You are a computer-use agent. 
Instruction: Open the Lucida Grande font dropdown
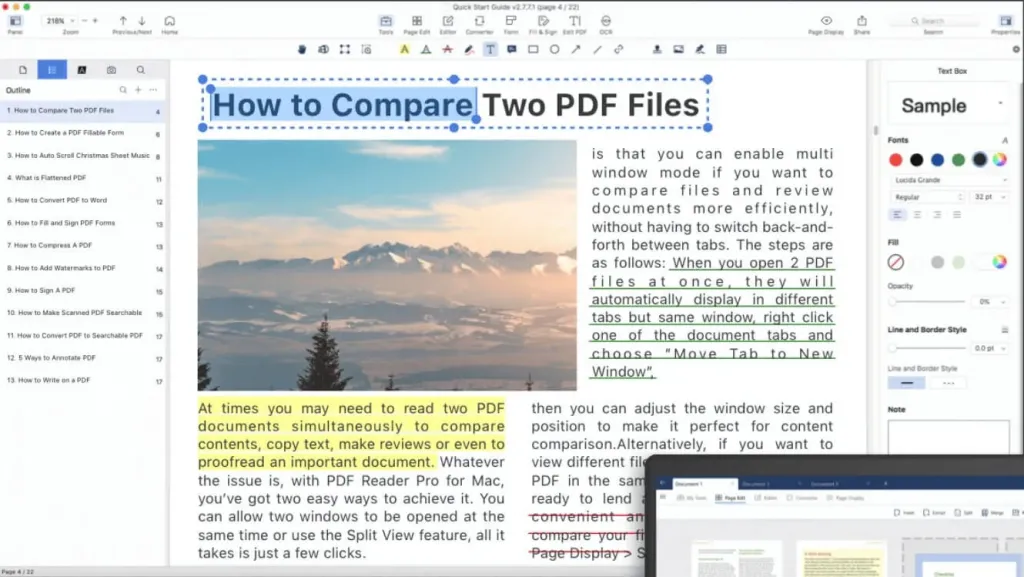pos(950,180)
